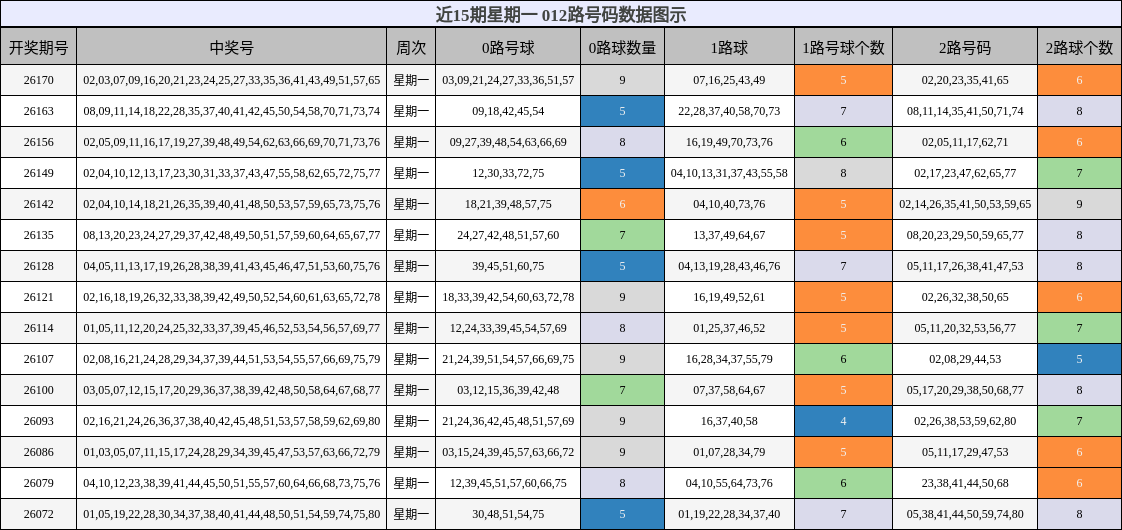Click the 周次 column header

pos(411,48)
